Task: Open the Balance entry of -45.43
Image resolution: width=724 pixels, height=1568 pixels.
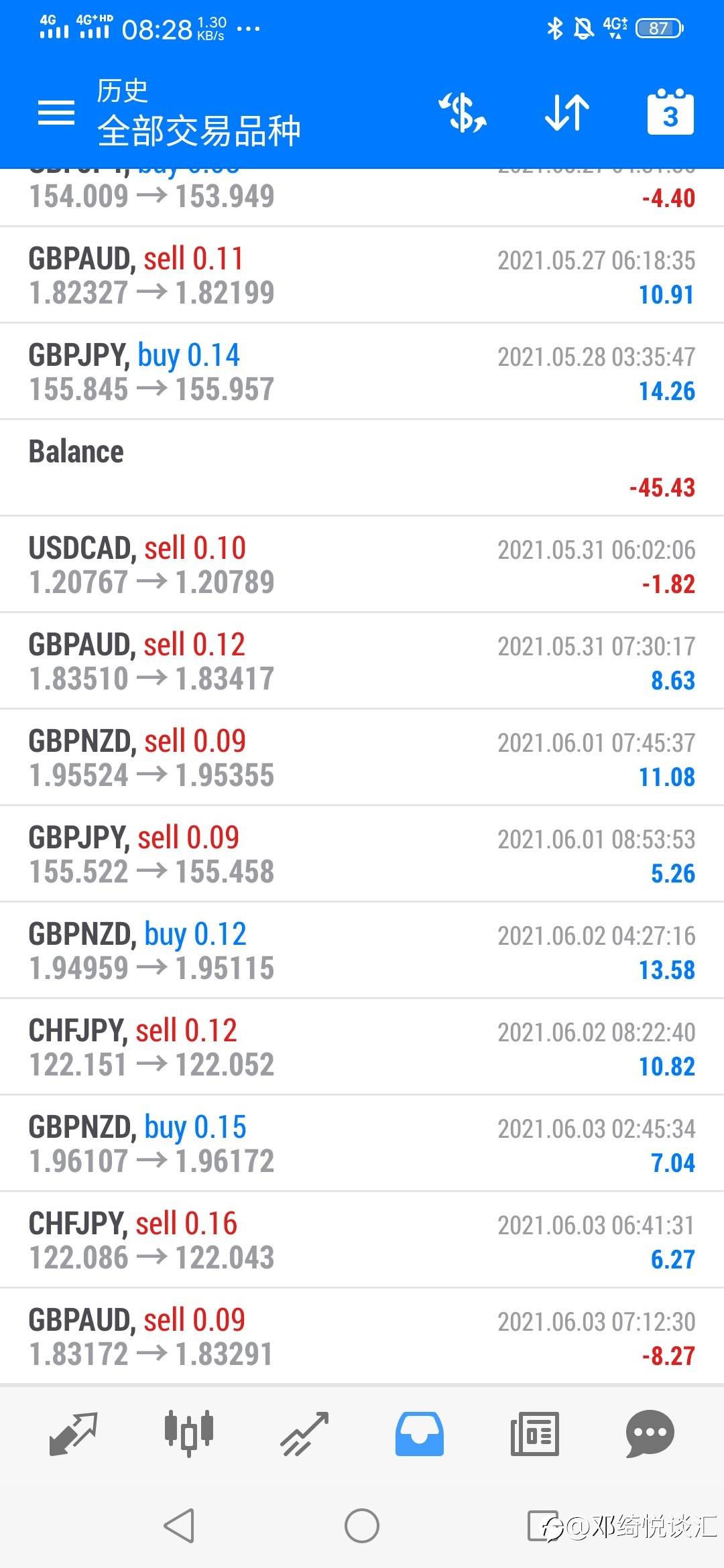Action: point(362,468)
